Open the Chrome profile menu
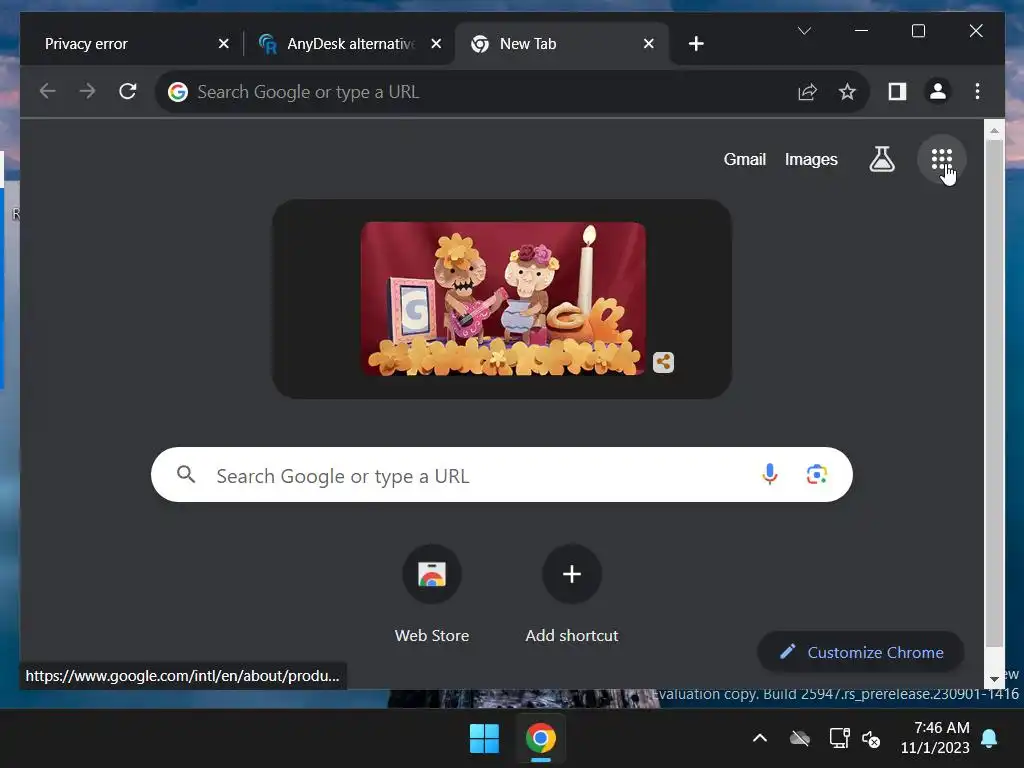The width and height of the screenshot is (1024, 768). [x=938, y=91]
